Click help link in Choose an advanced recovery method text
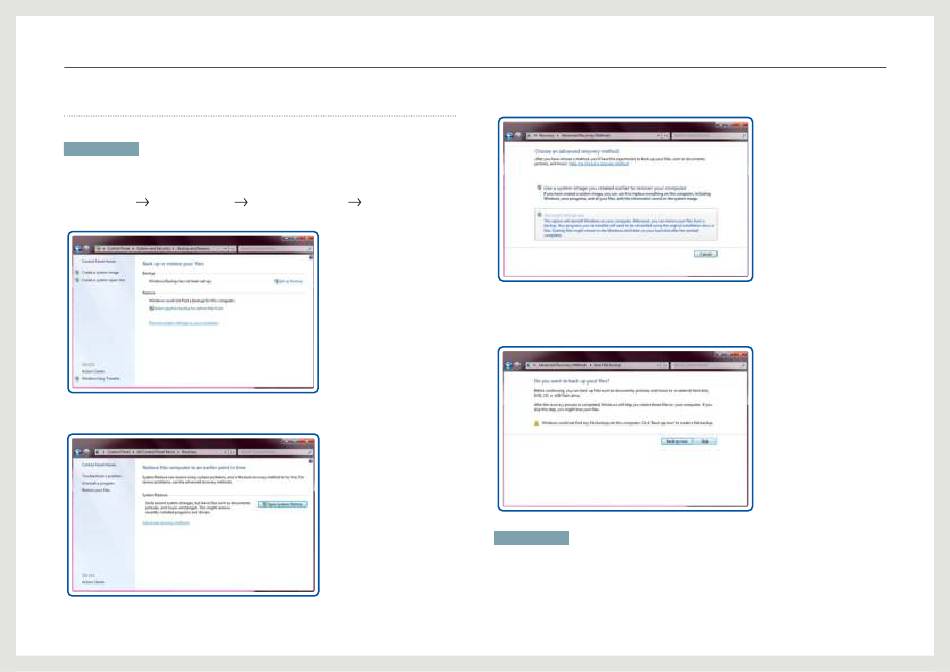The height and width of the screenshot is (672, 950). (x=599, y=164)
